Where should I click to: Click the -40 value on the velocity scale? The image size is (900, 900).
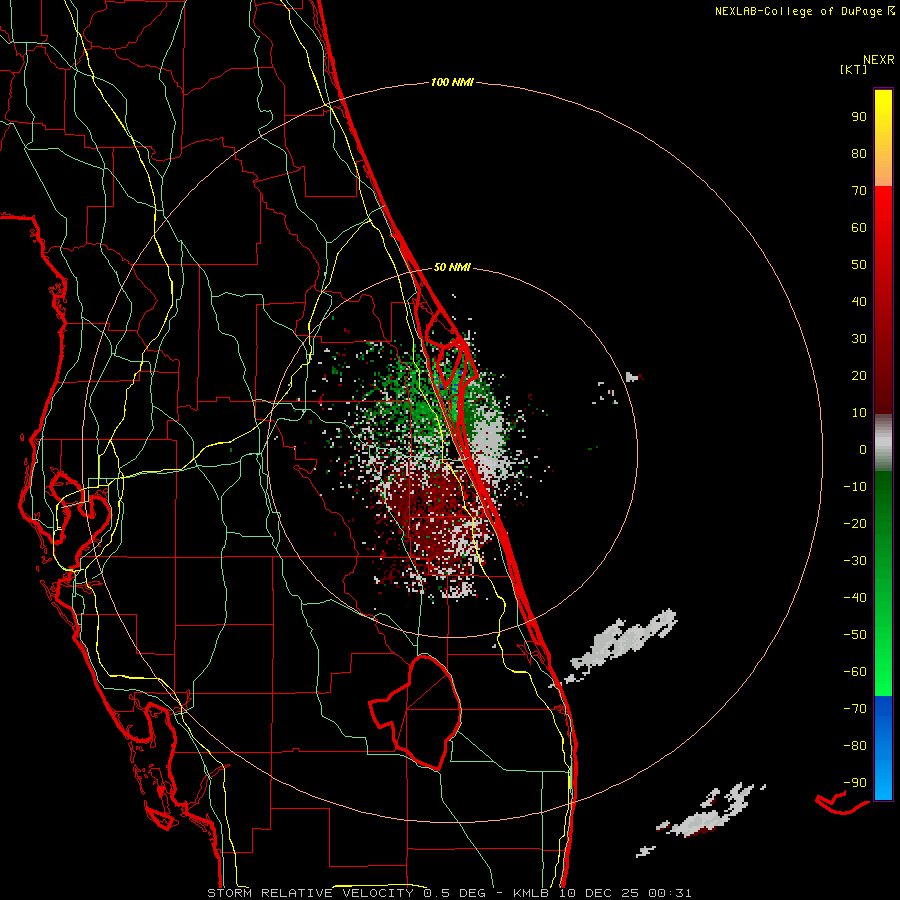click(x=855, y=598)
